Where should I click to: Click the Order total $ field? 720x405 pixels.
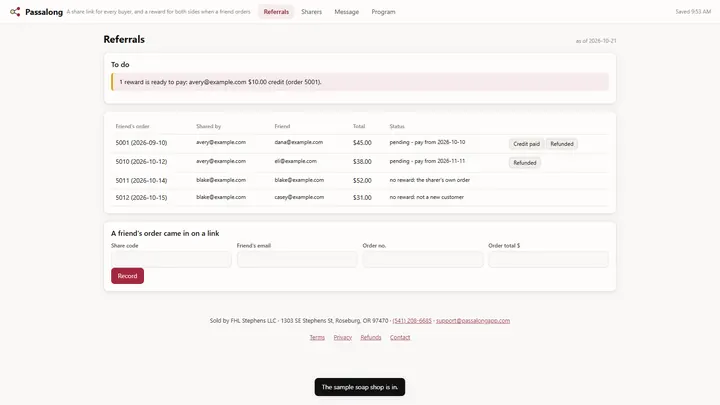(x=548, y=259)
